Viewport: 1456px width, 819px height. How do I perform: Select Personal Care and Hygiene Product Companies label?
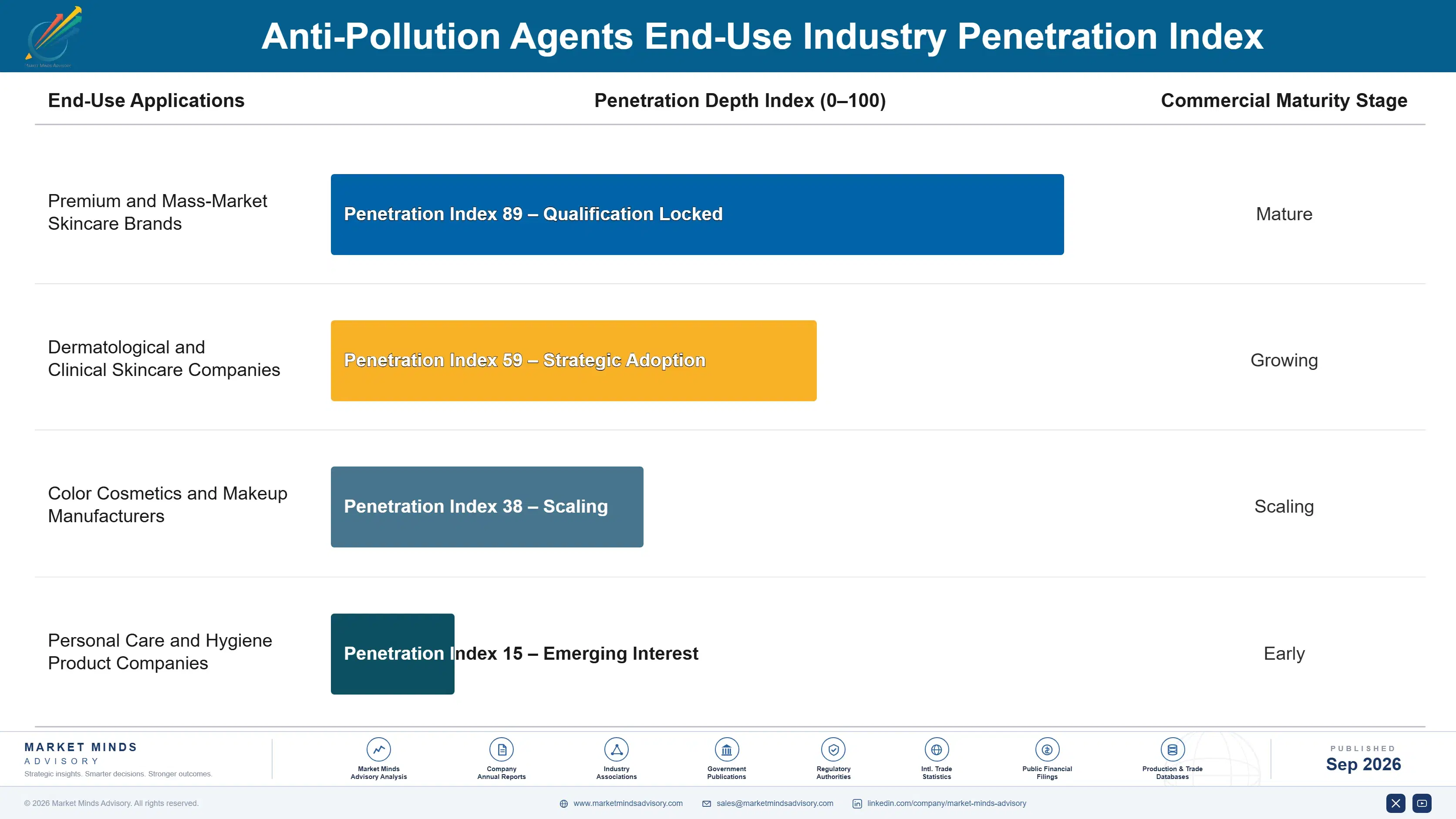point(160,652)
